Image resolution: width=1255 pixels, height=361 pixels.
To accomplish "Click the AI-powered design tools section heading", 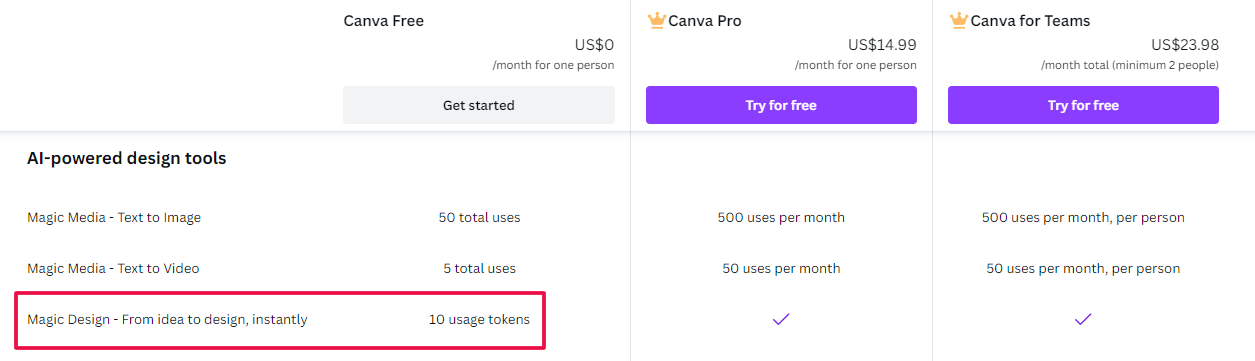I will click(127, 158).
